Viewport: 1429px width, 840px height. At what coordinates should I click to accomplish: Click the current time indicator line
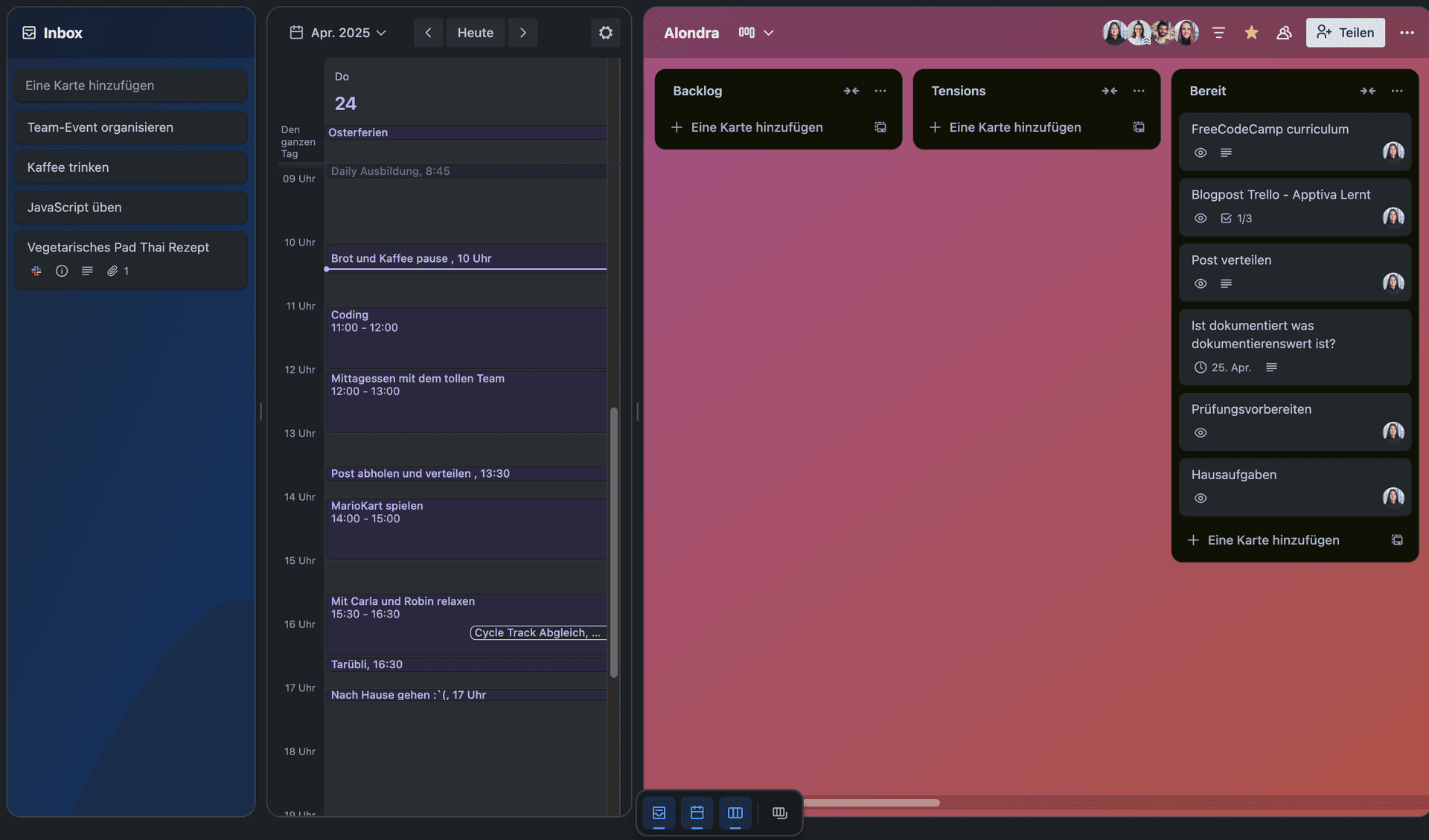[x=466, y=269]
